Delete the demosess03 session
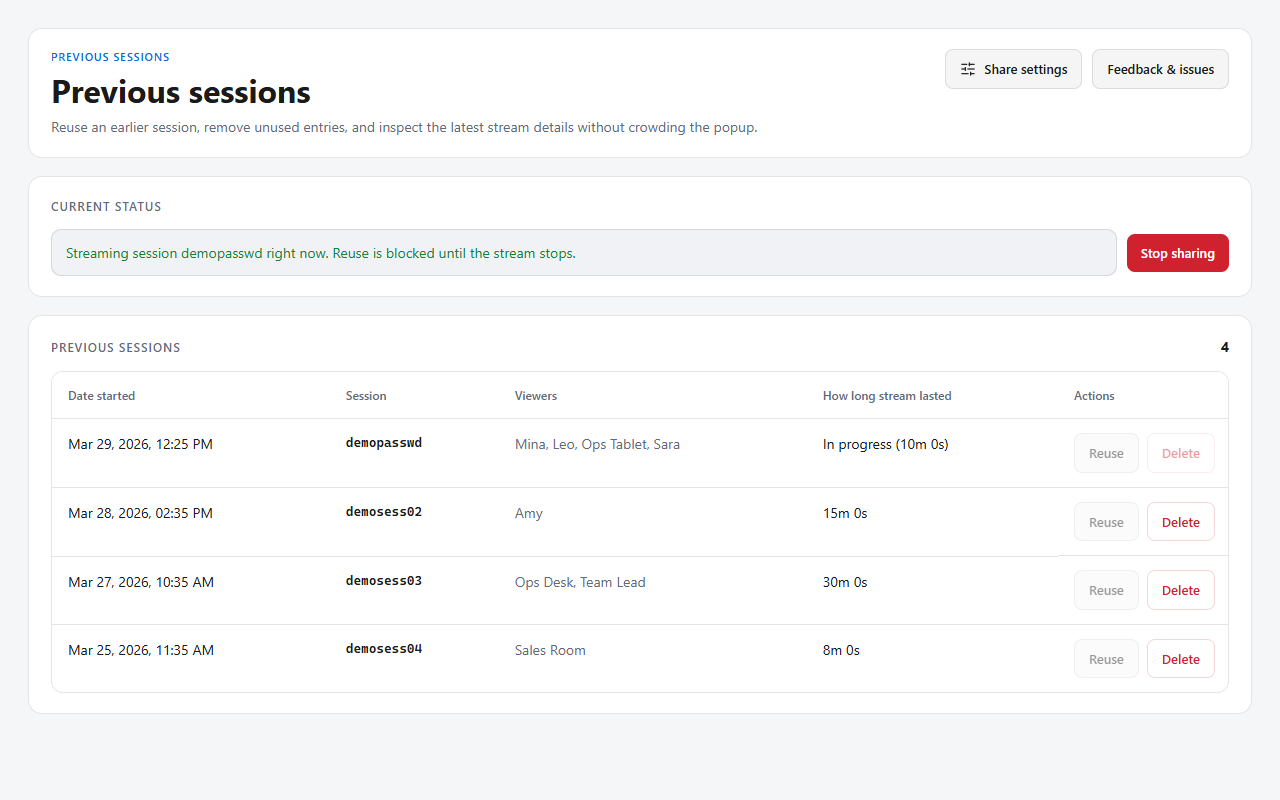This screenshot has height=800, width=1280. [x=1180, y=590]
